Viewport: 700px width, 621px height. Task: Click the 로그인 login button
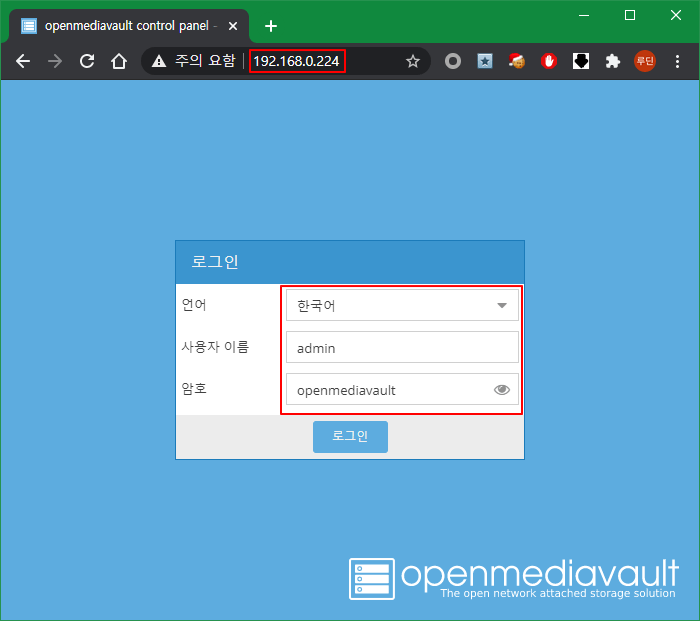coord(350,437)
